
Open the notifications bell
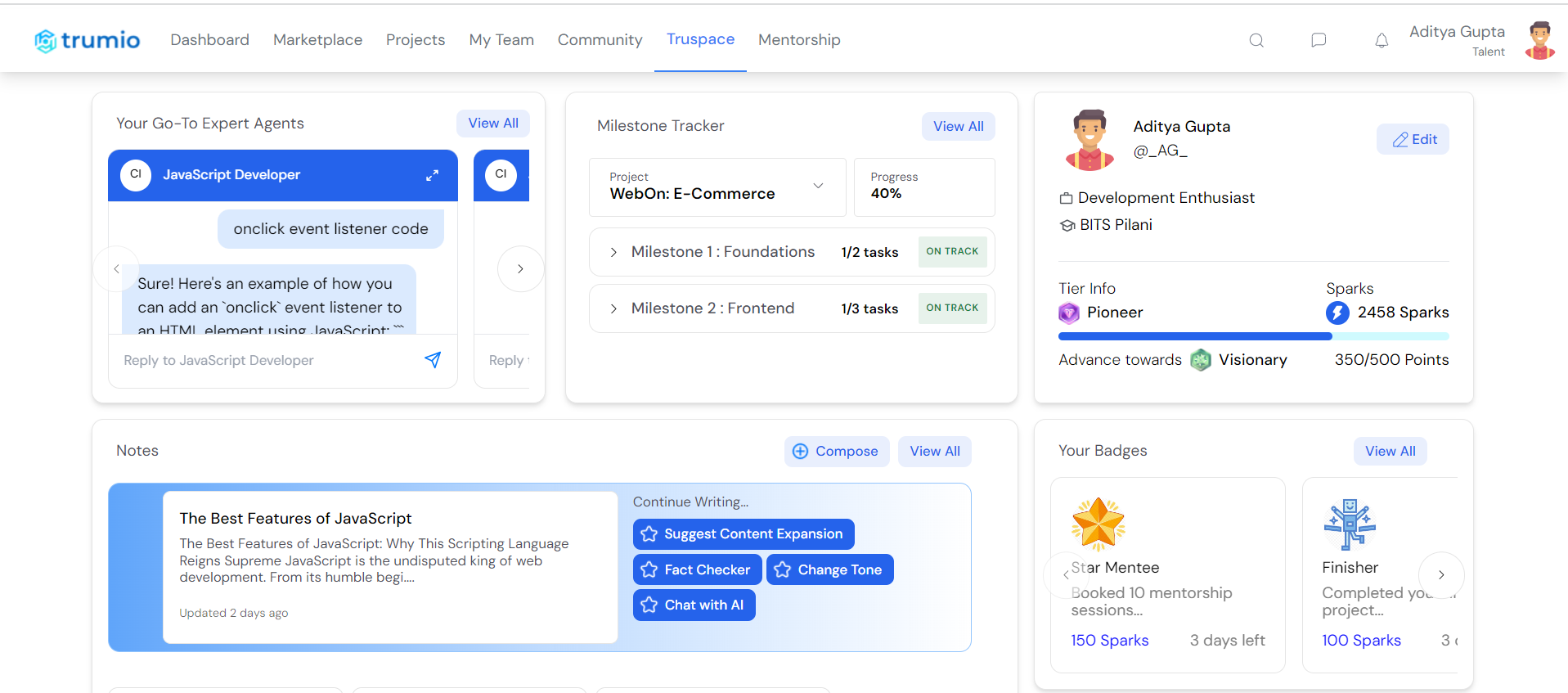tap(1382, 40)
